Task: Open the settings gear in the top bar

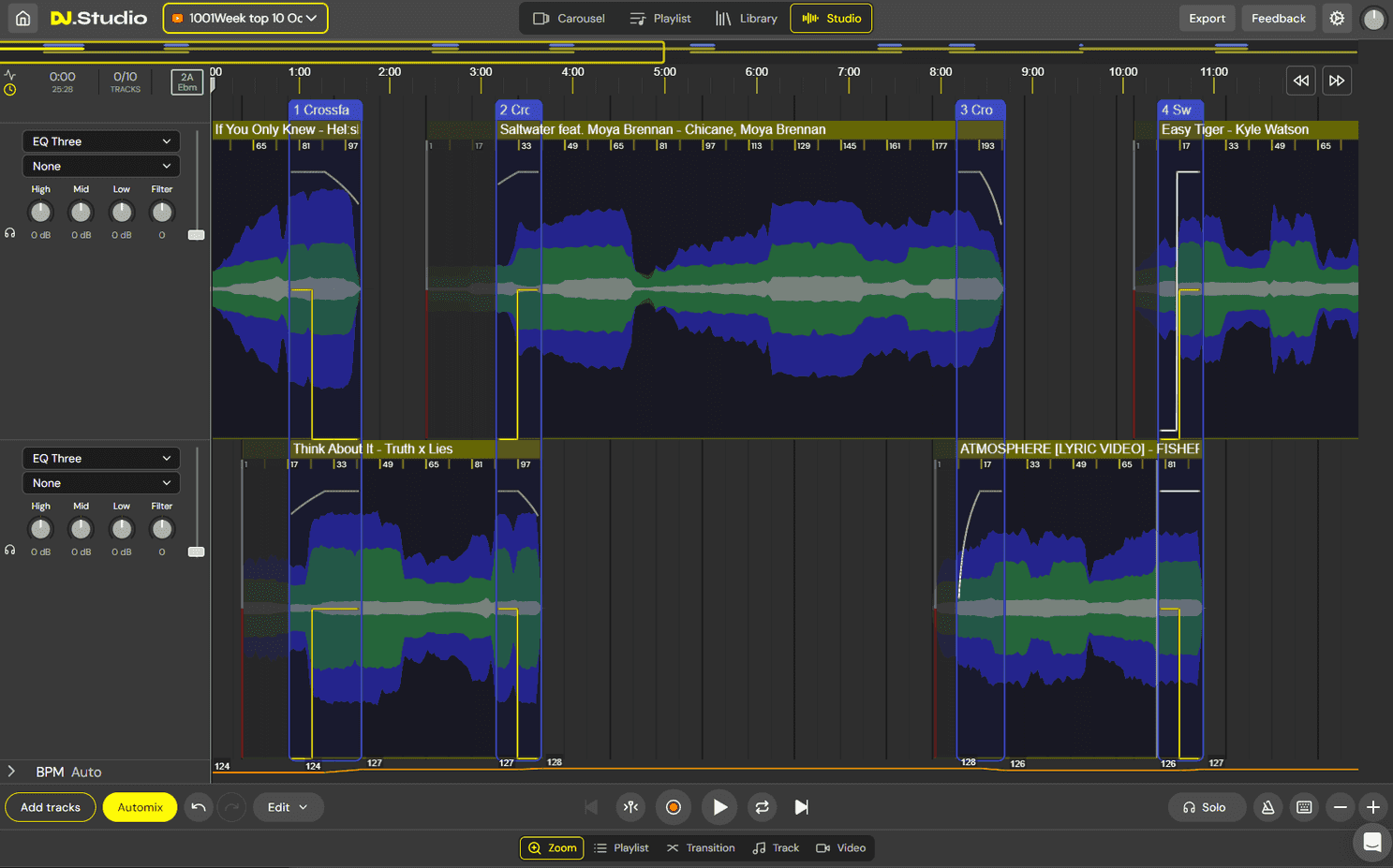Action: 1337,18
